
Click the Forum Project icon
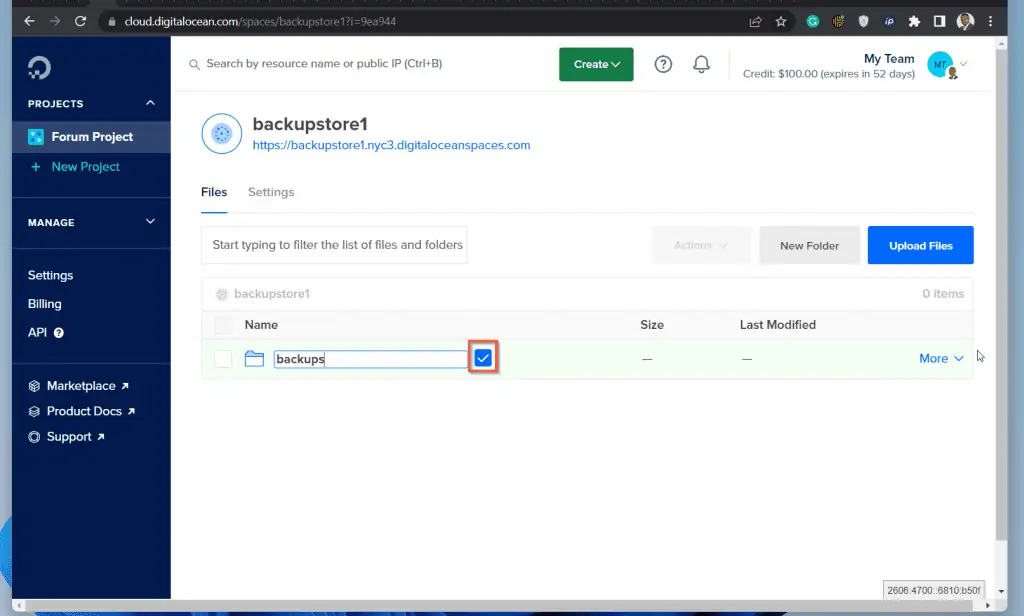pos(36,137)
